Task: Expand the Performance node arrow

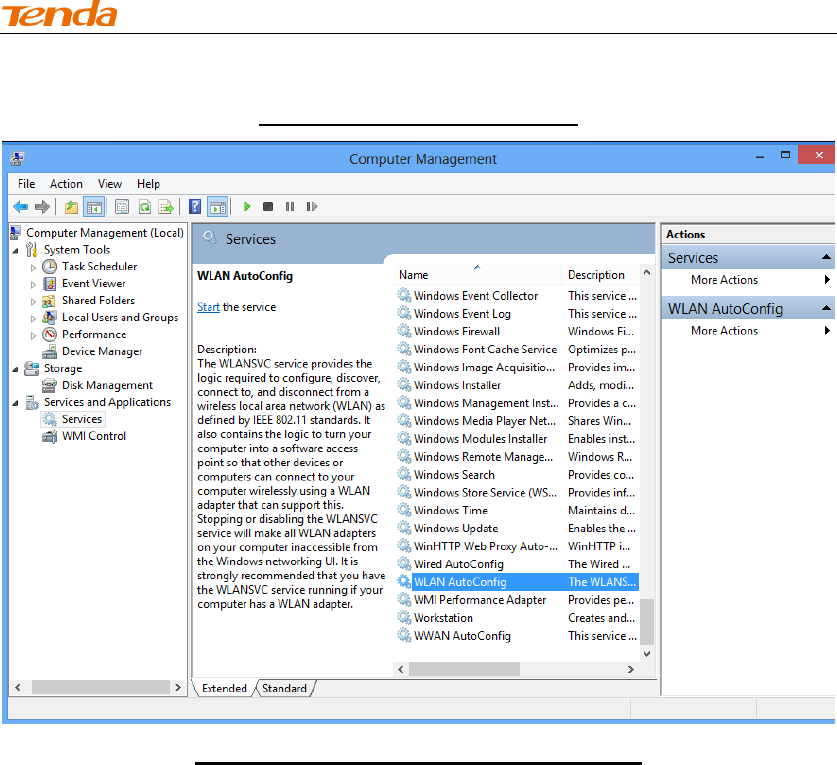Action: coord(33,336)
